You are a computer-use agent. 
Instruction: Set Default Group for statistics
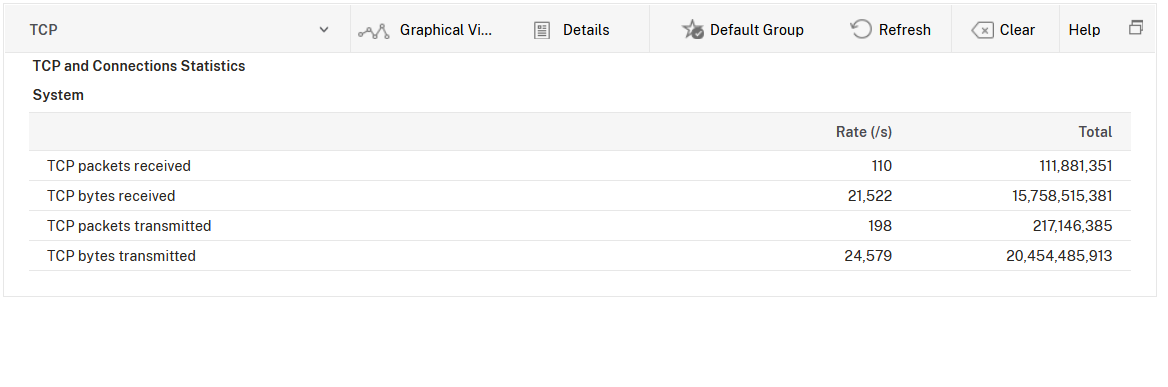pos(743,30)
